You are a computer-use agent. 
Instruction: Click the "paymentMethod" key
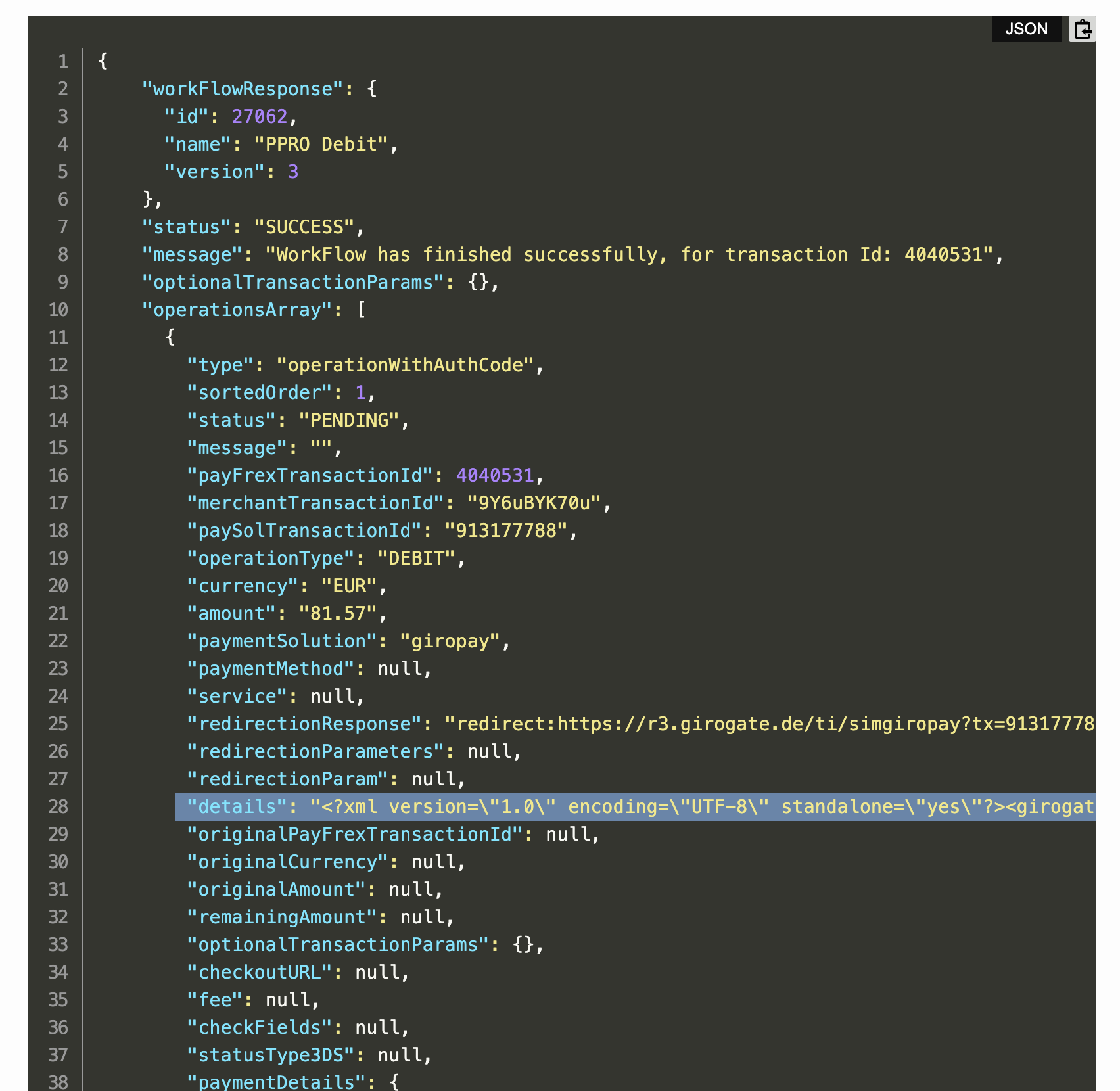click(271, 668)
